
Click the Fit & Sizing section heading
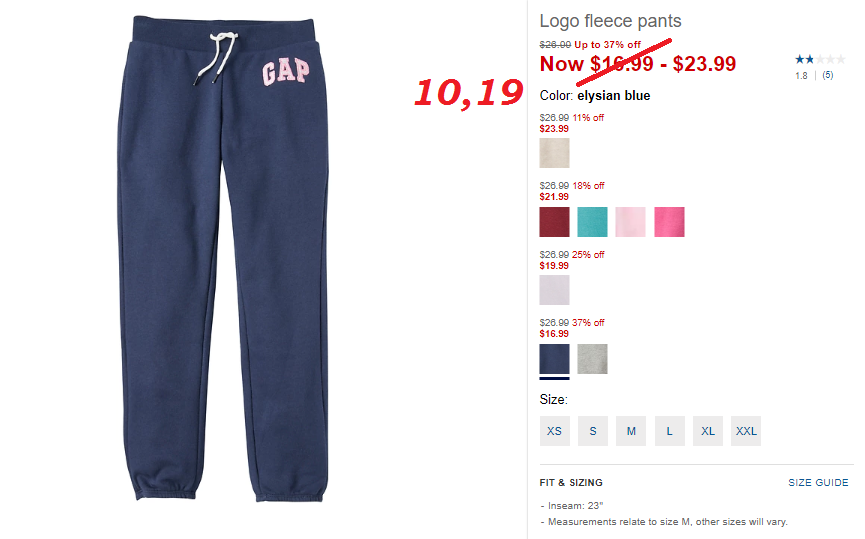tap(571, 483)
